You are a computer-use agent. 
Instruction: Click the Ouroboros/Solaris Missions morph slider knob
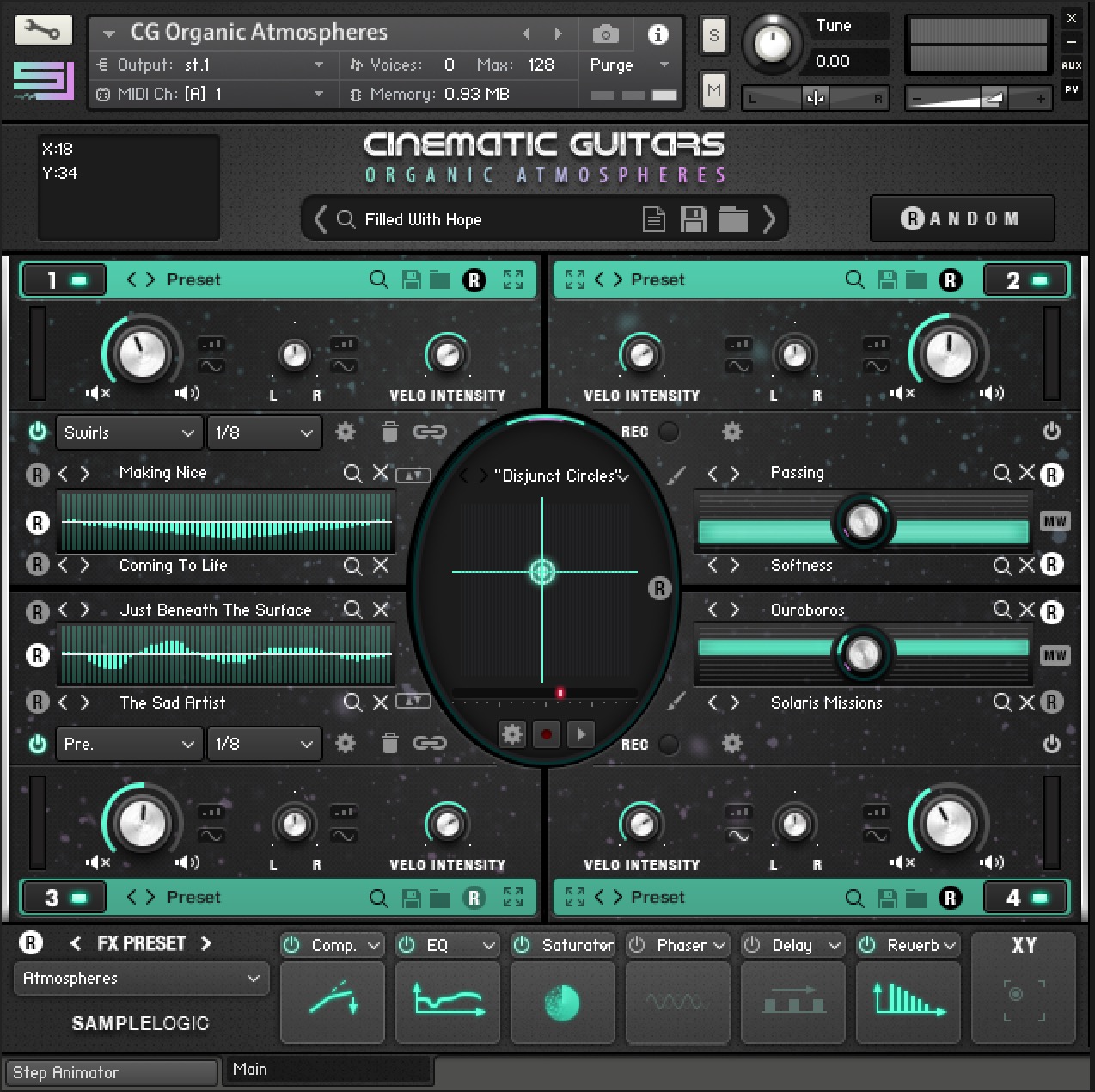863,654
